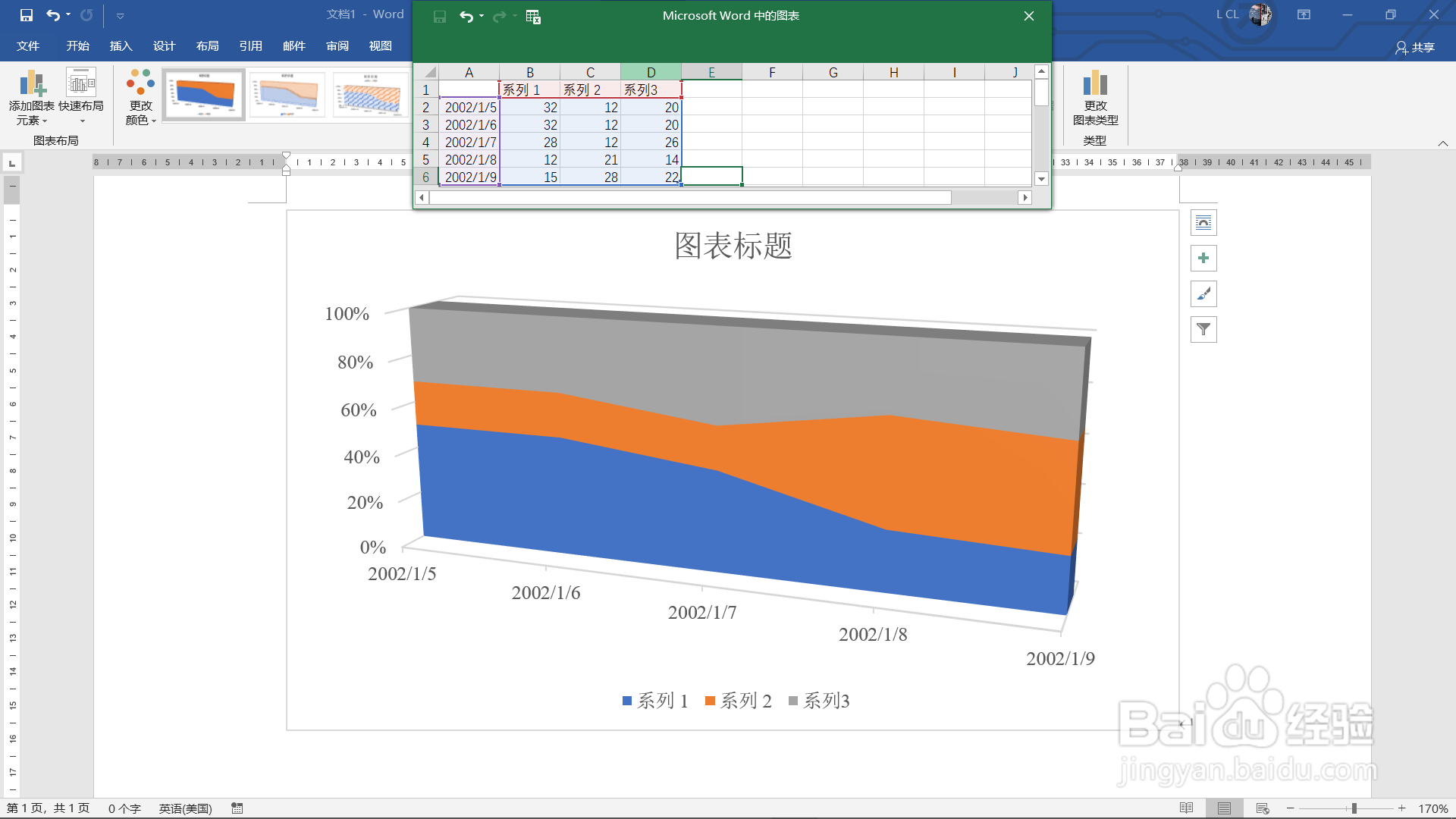
Task: Open the undo history dropdown arrow
Action: pos(68,15)
